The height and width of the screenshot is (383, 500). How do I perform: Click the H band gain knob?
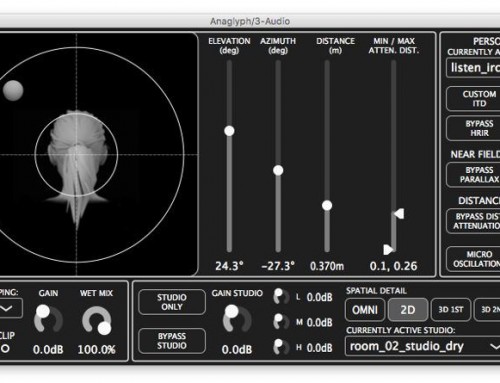point(281,347)
